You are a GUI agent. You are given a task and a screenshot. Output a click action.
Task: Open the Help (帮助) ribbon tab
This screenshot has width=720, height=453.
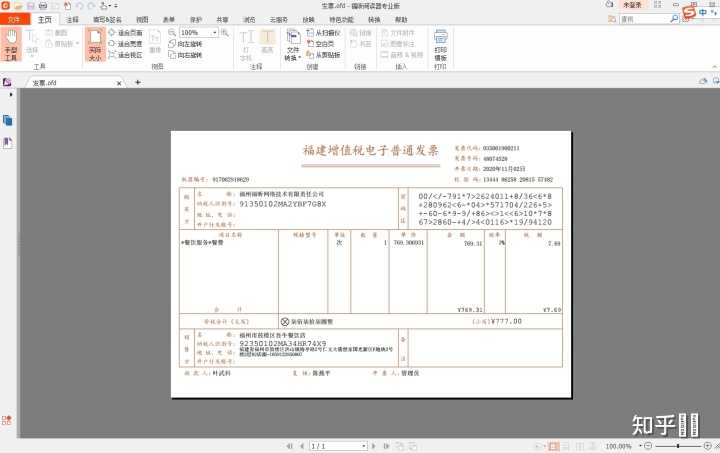401,19
